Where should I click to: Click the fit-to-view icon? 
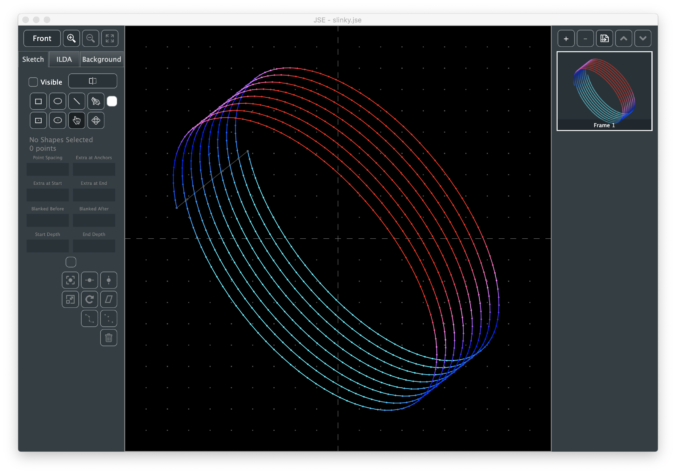pos(110,38)
